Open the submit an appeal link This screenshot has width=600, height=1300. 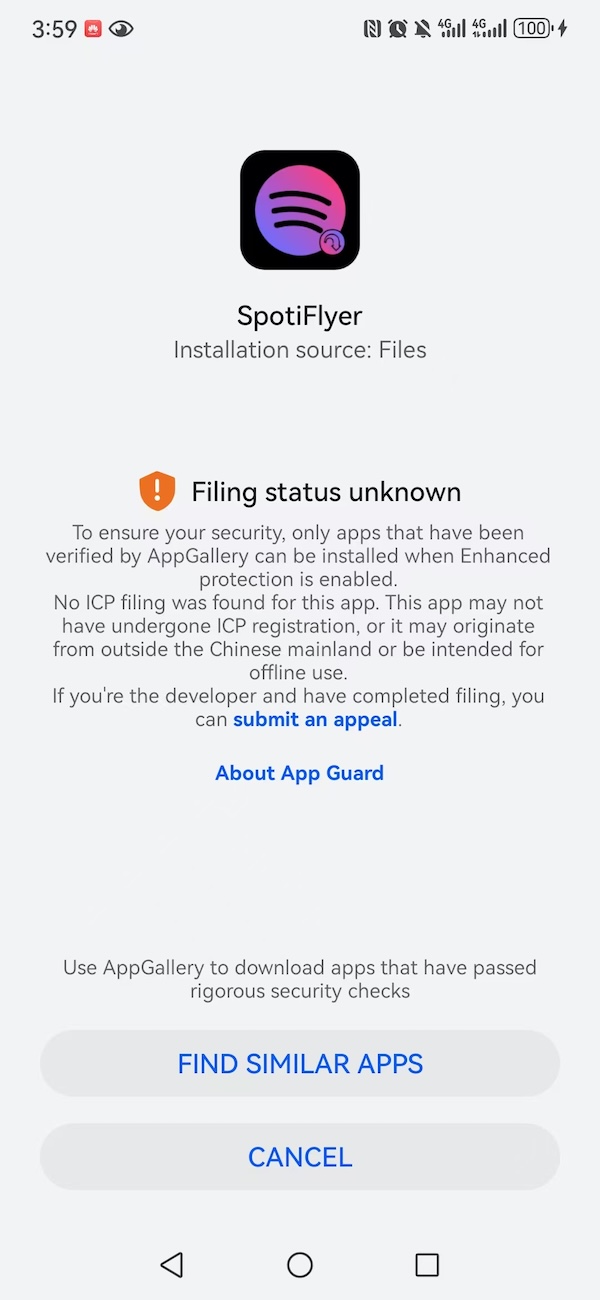coord(316,719)
